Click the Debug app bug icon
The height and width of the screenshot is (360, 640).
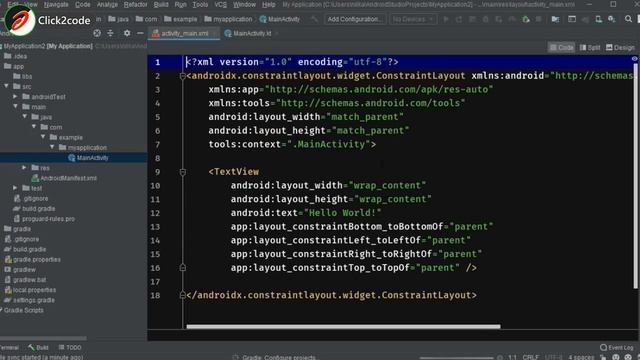pyautogui.click(x=485, y=19)
